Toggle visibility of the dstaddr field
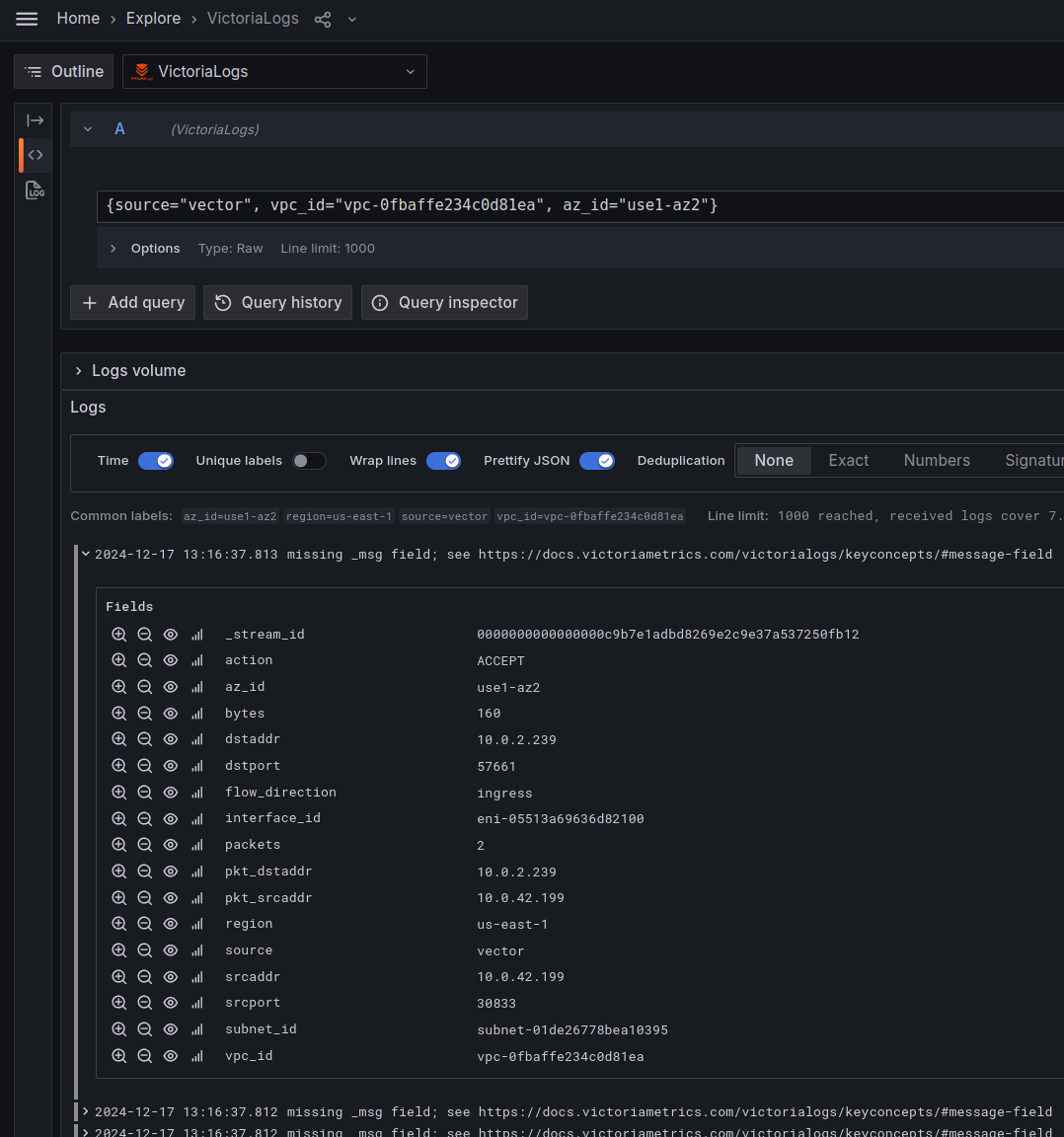The image size is (1064, 1137). click(x=170, y=738)
